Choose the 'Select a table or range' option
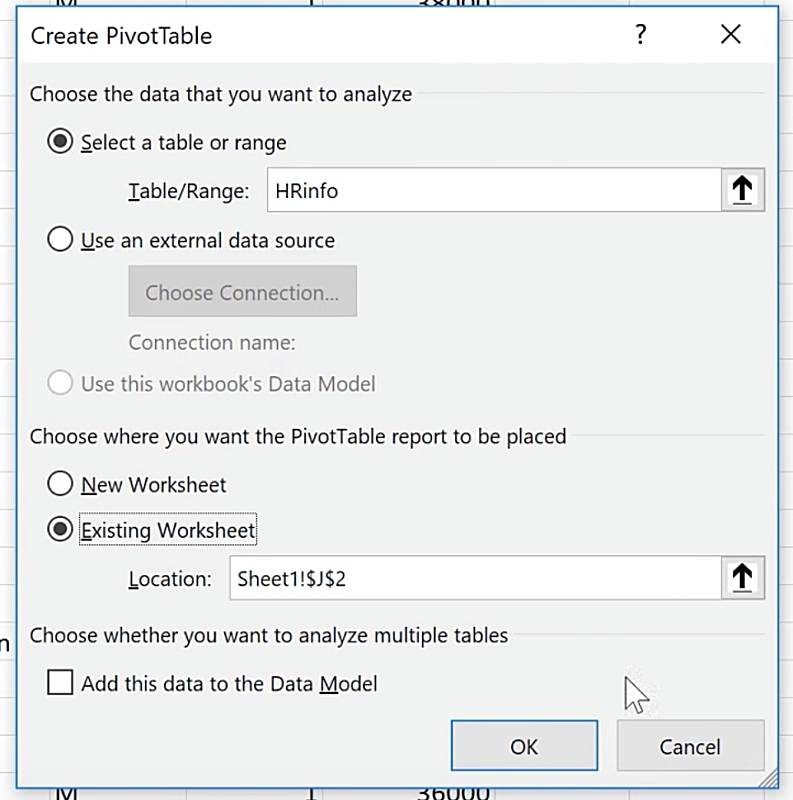The width and height of the screenshot is (793, 800). tap(61, 142)
